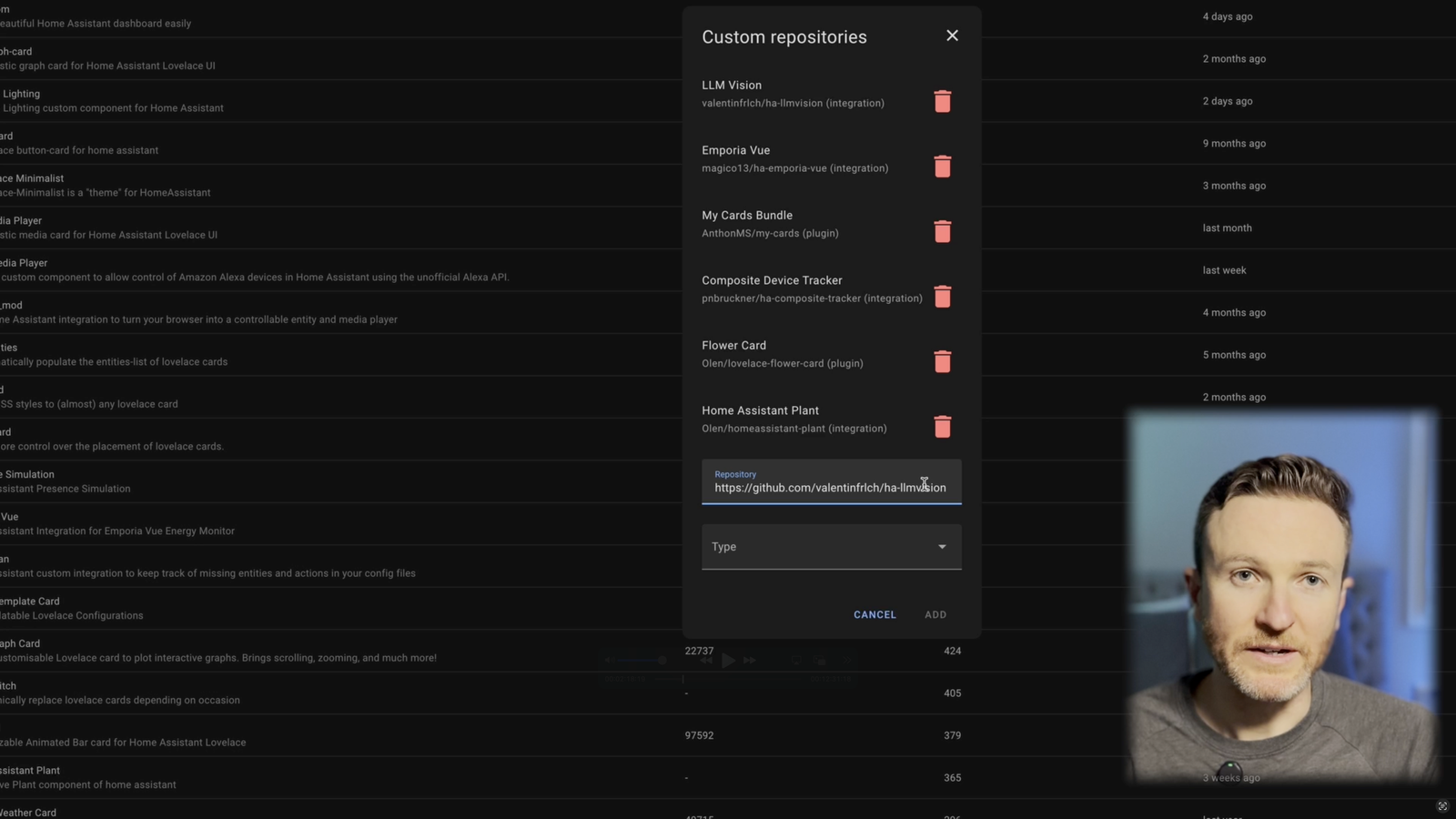This screenshot has width=1456, height=819.
Task: Remove the Home Assistant Plant repository
Action: 943,427
